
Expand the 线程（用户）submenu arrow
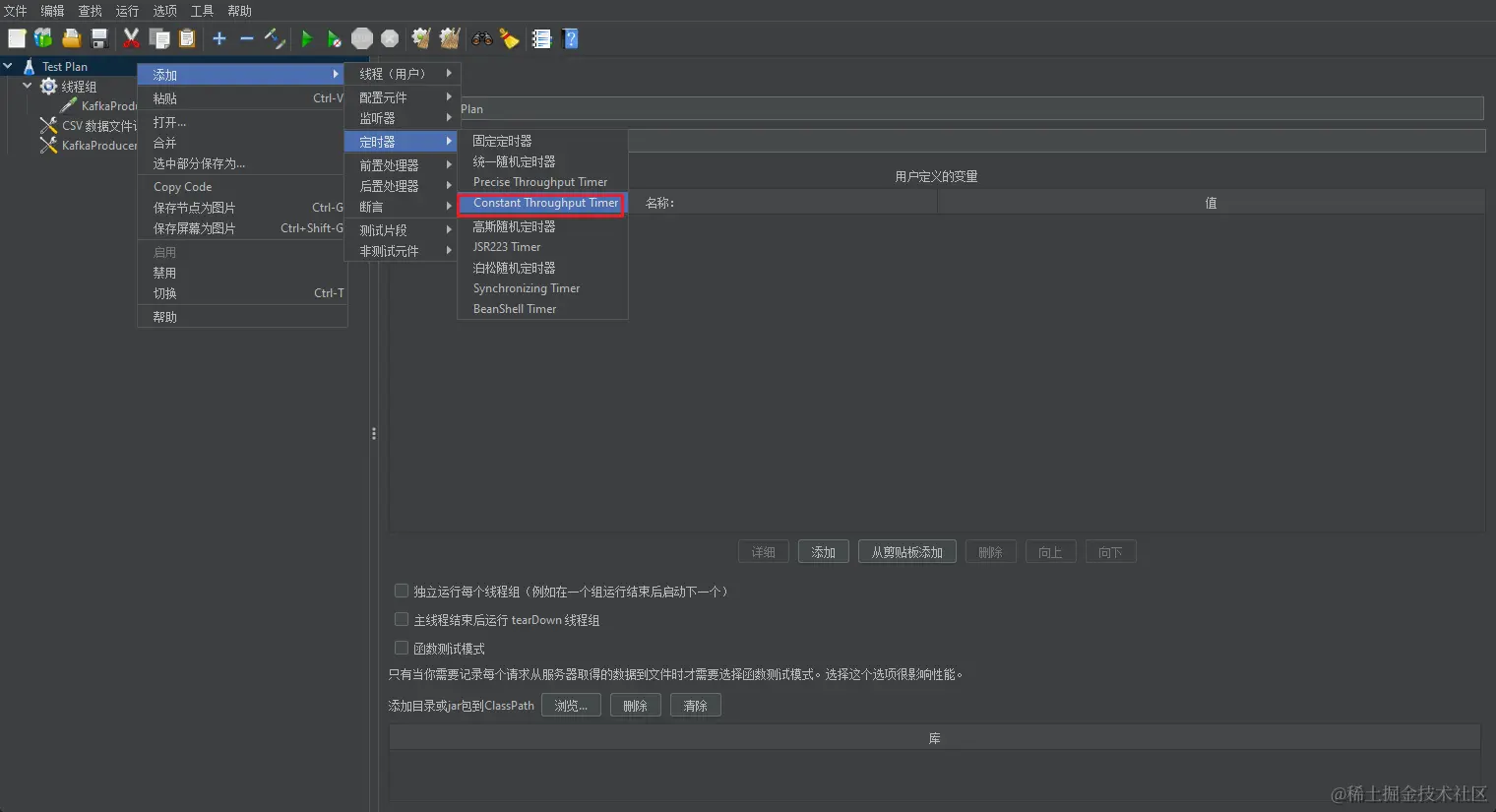pyautogui.click(x=449, y=73)
